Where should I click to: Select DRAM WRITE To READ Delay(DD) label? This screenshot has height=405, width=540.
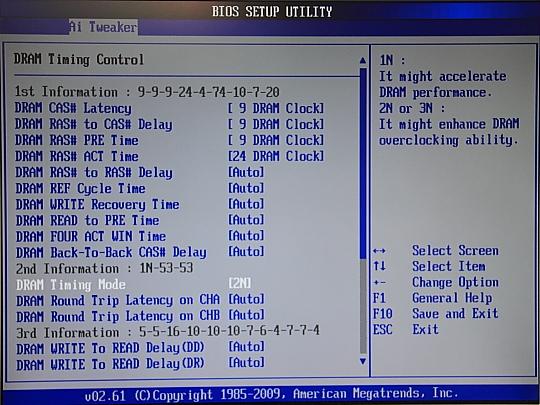point(110,348)
